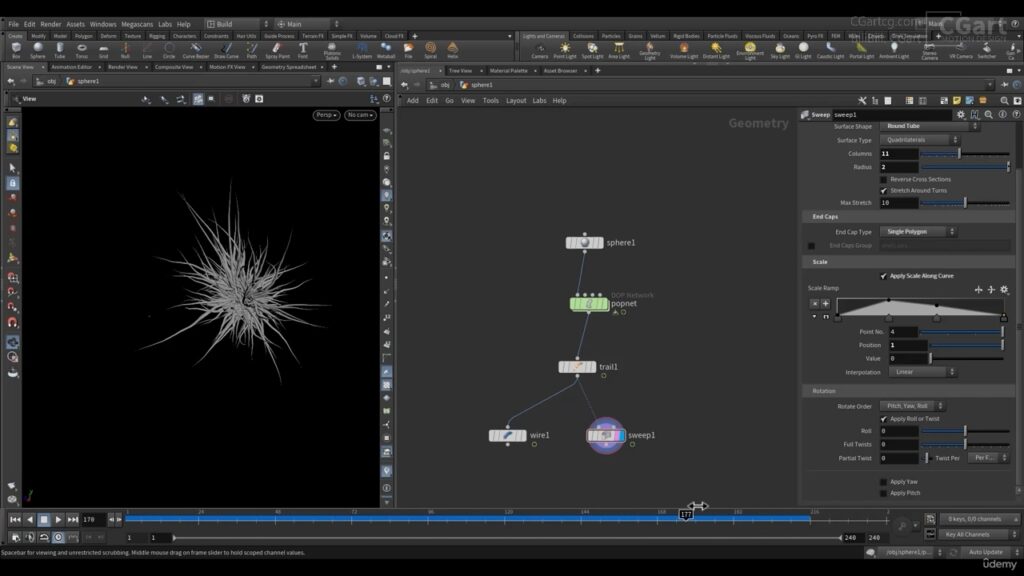Select the Helix shelf tool
The height and width of the screenshot is (576, 1024).
click(x=453, y=50)
